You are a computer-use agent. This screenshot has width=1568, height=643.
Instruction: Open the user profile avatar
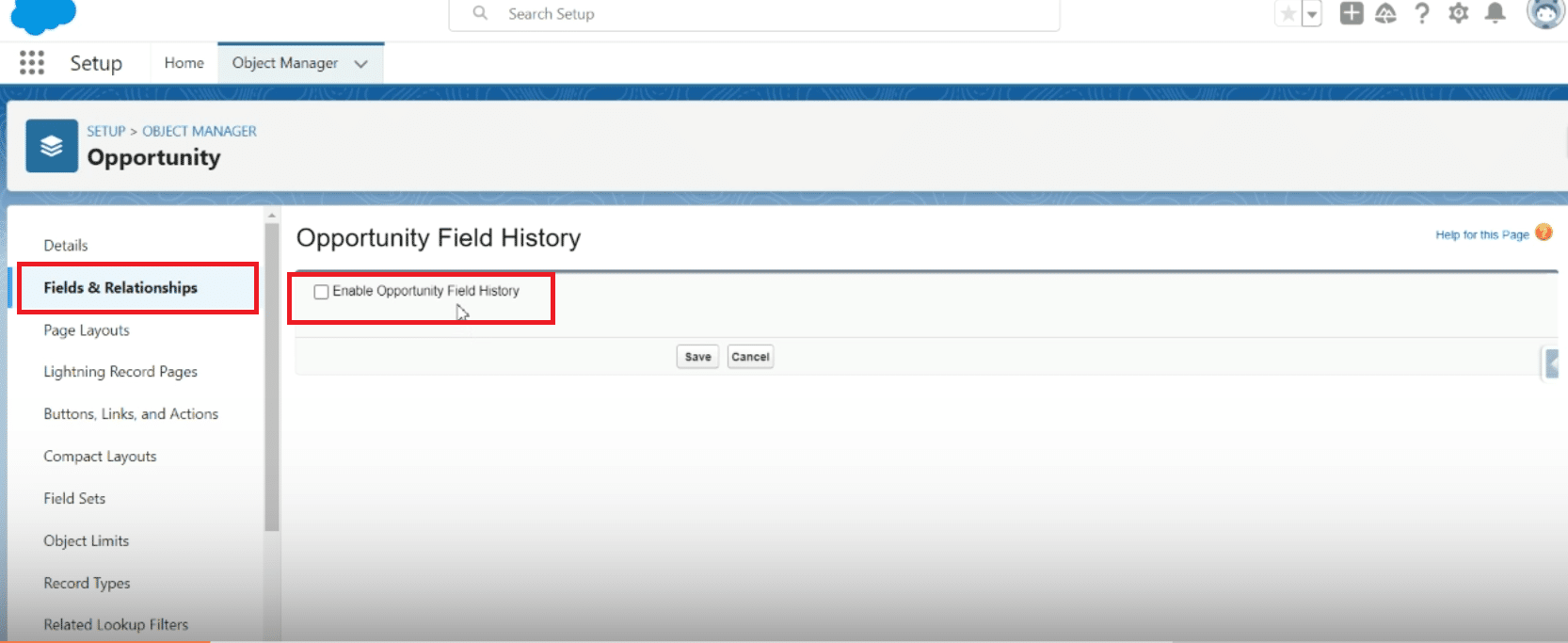[1545, 13]
